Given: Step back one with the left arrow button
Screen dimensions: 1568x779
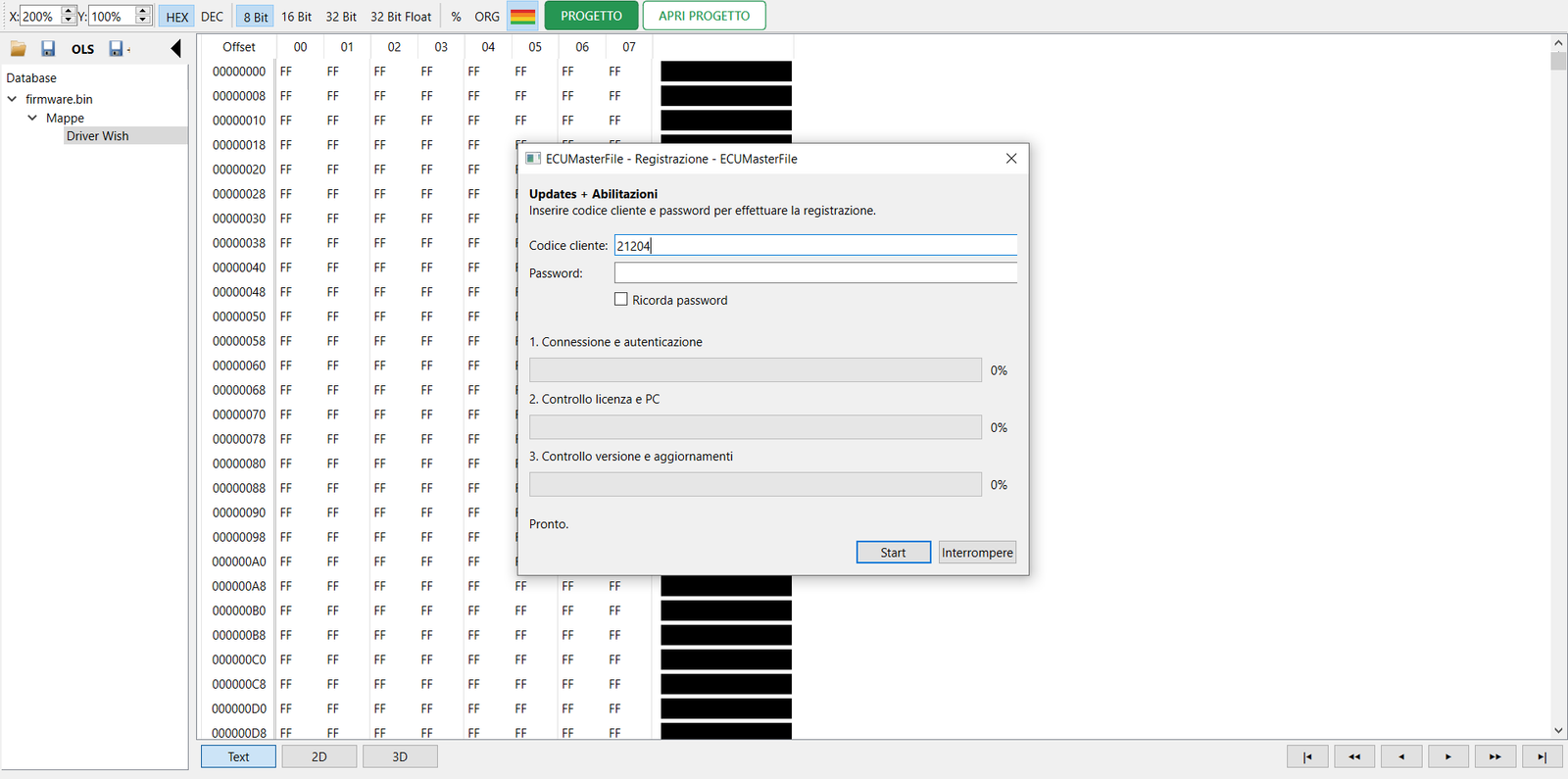Looking at the screenshot, I should pyautogui.click(x=1401, y=756).
